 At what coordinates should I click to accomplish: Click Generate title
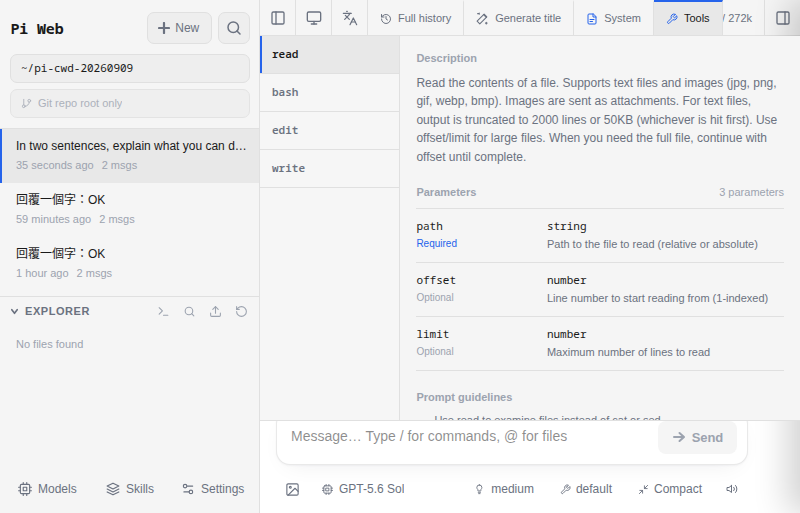[518, 18]
